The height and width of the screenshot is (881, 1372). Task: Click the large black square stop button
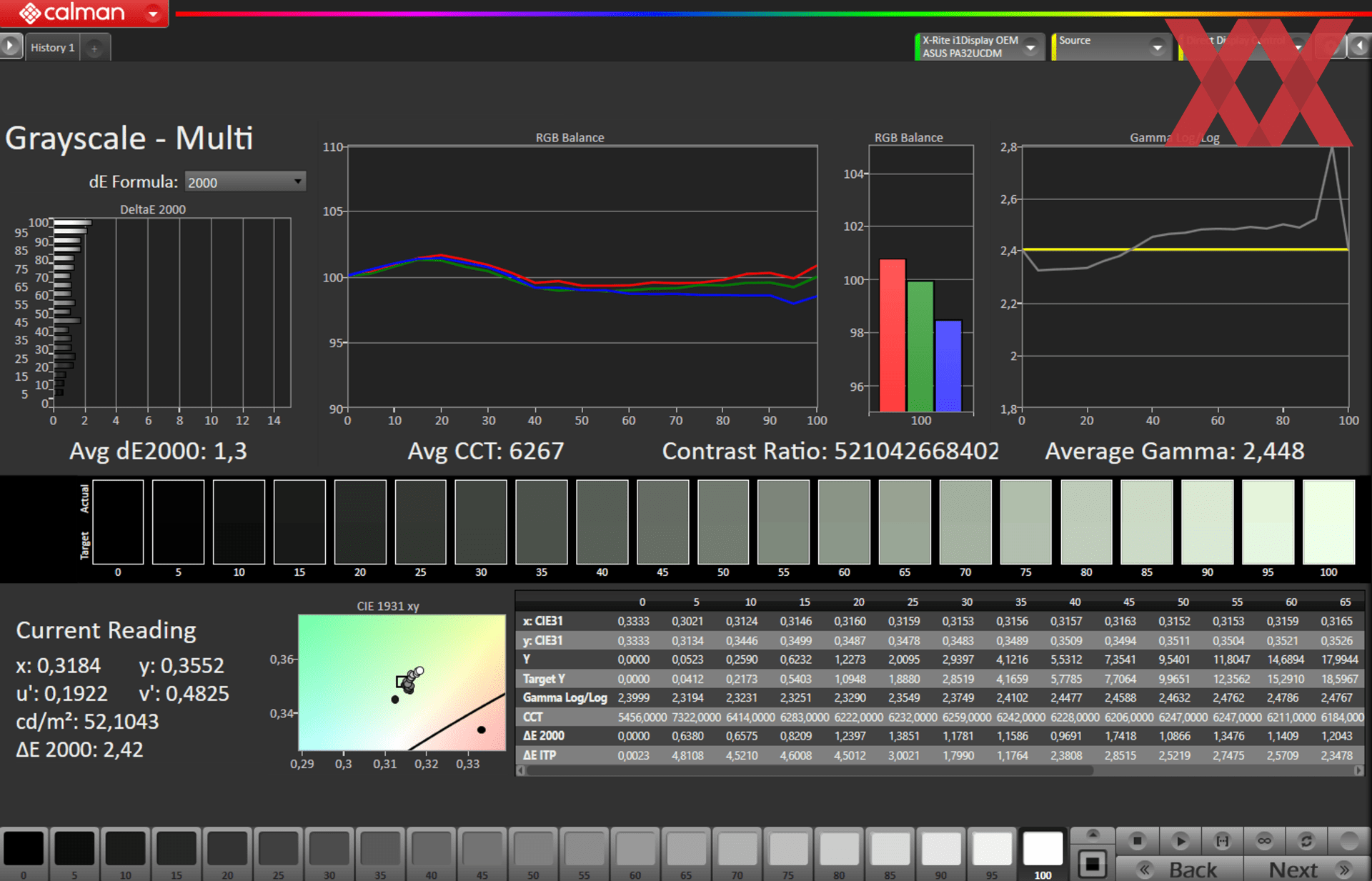point(1092,864)
